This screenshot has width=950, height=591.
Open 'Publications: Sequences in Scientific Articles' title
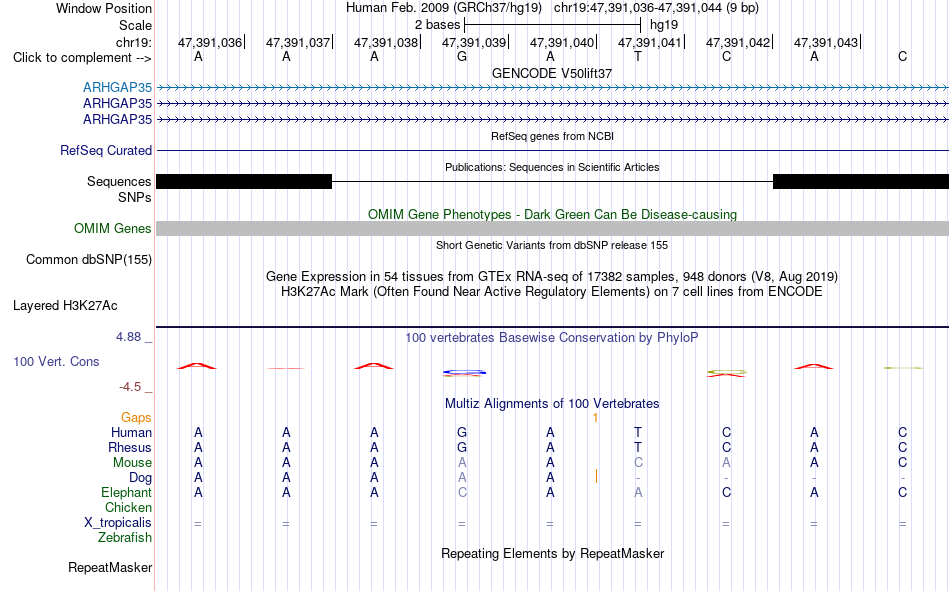click(552, 167)
